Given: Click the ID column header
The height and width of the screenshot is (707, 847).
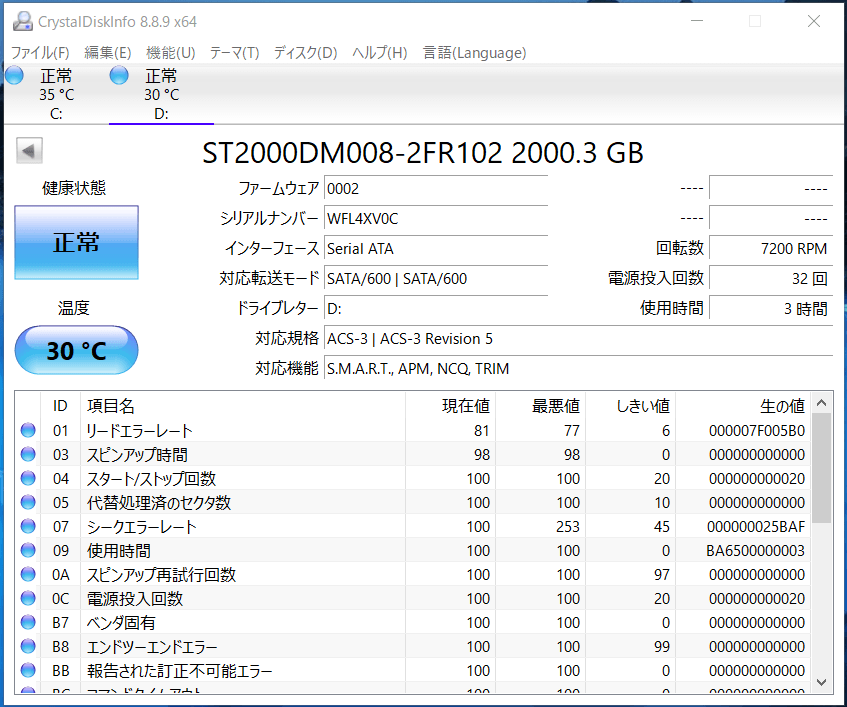Looking at the screenshot, I should pyautogui.click(x=60, y=406).
